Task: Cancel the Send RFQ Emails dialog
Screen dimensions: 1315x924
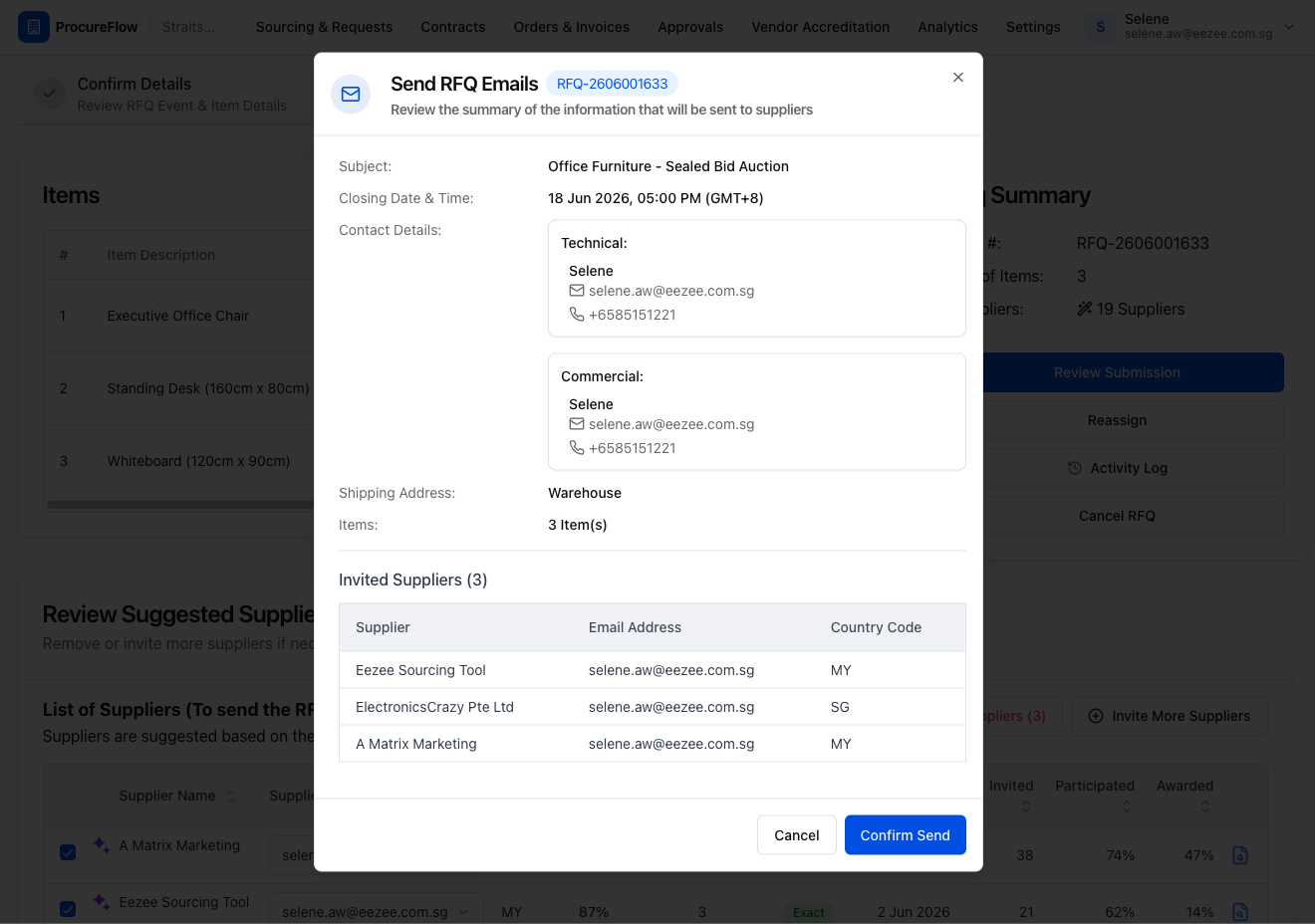Action: click(796, 835)
